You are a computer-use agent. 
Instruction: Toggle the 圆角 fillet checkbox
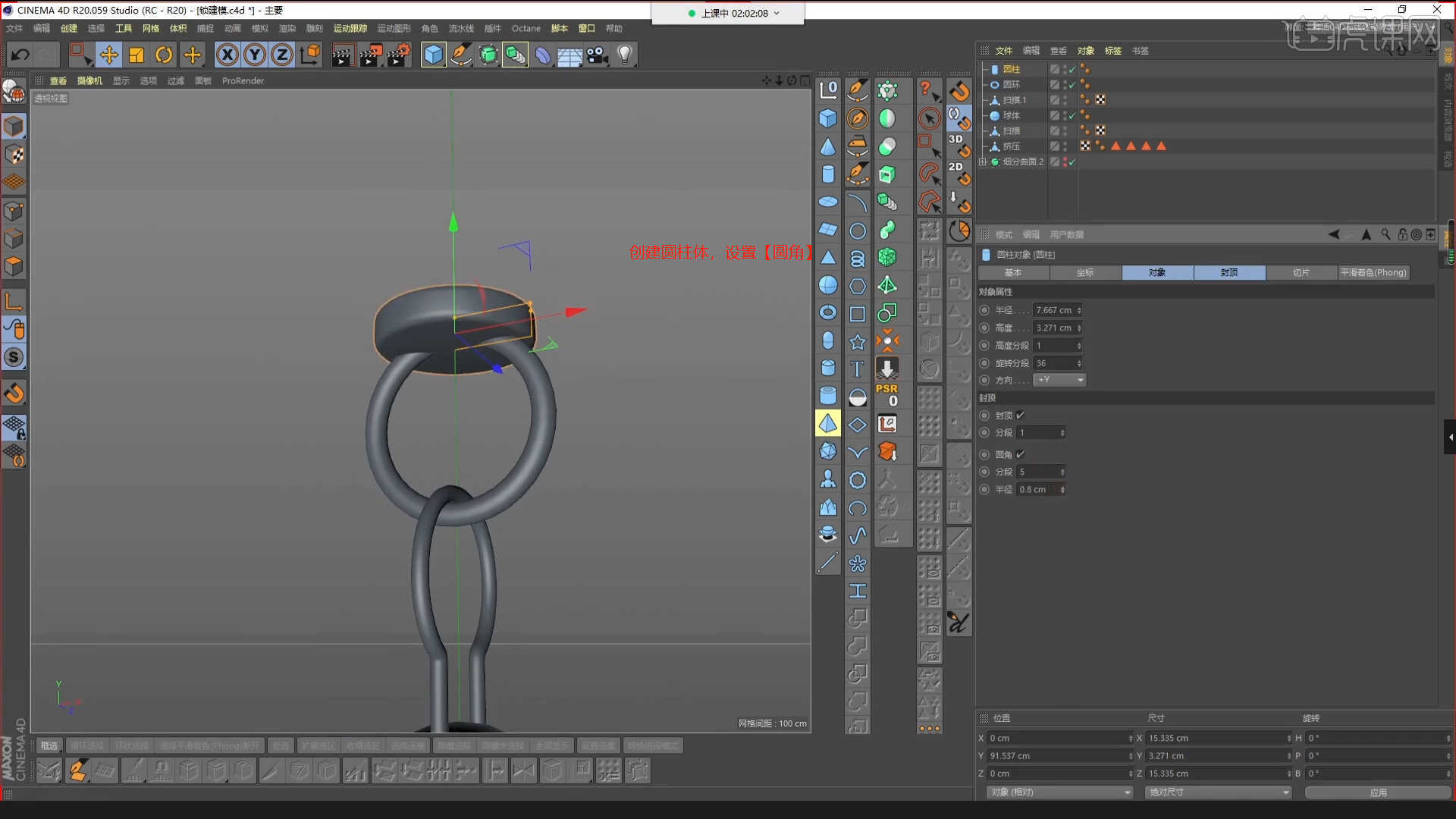coord(1021,454)
